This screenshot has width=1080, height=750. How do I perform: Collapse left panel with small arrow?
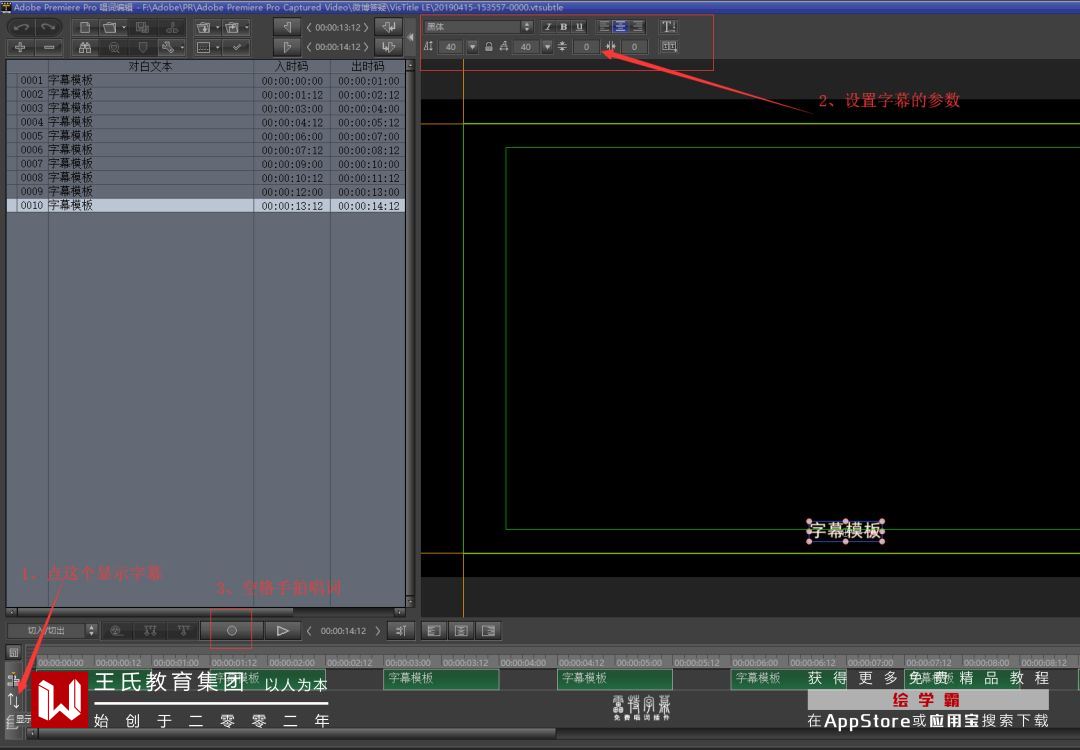coord(411,37)
